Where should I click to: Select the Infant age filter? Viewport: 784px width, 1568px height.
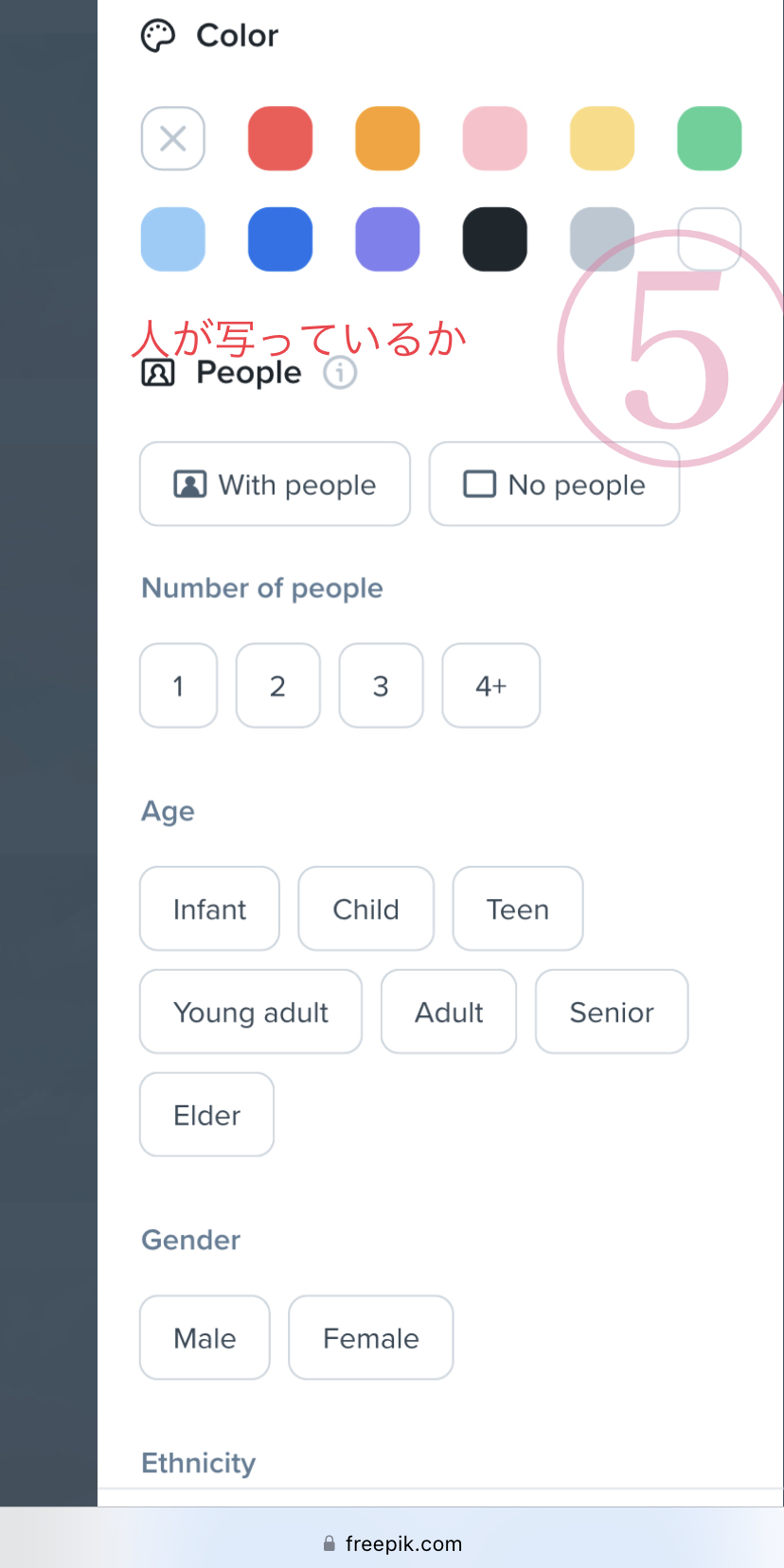tap(209, 909)
